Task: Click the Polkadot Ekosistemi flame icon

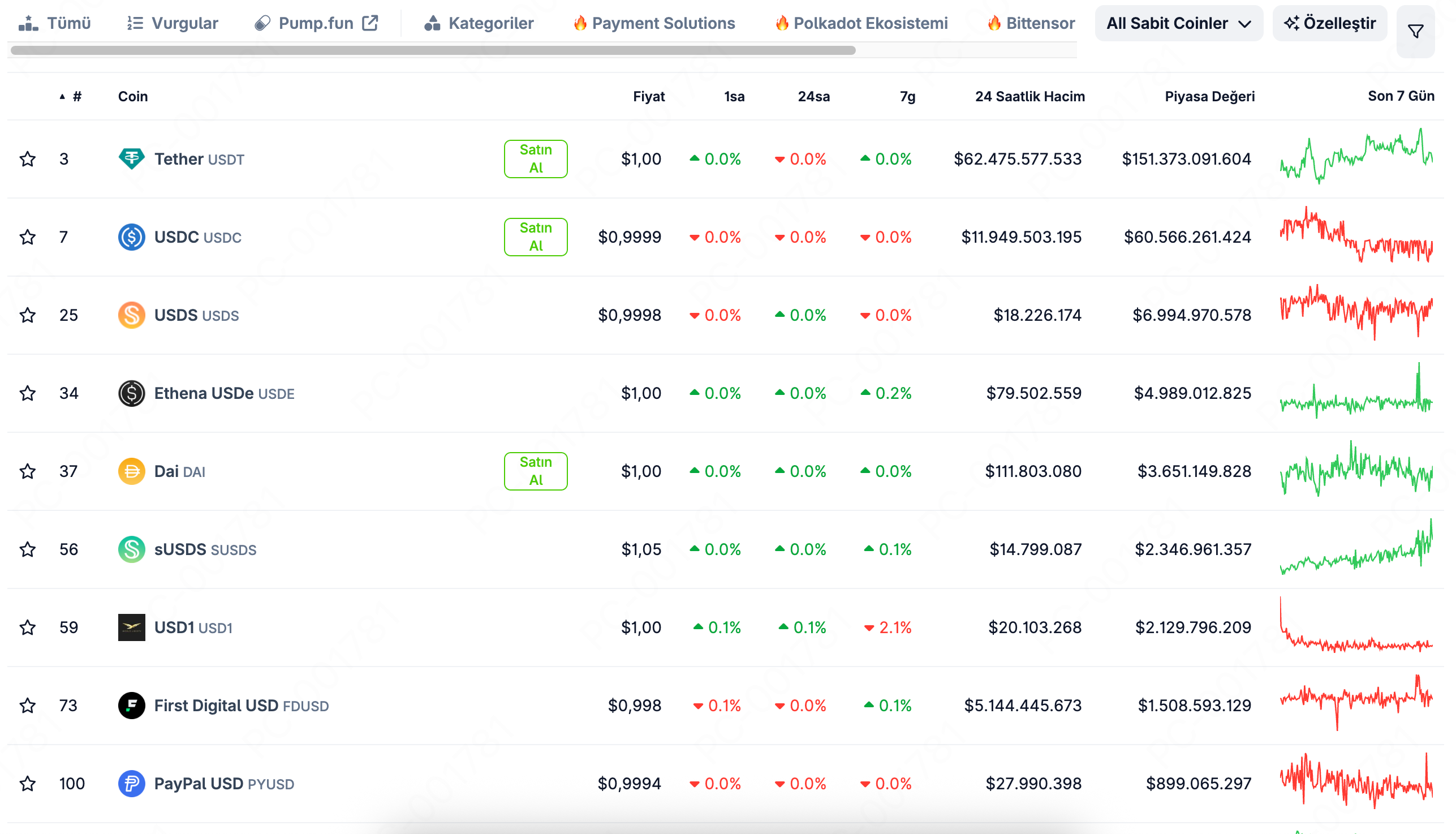Action: (782, 23)
